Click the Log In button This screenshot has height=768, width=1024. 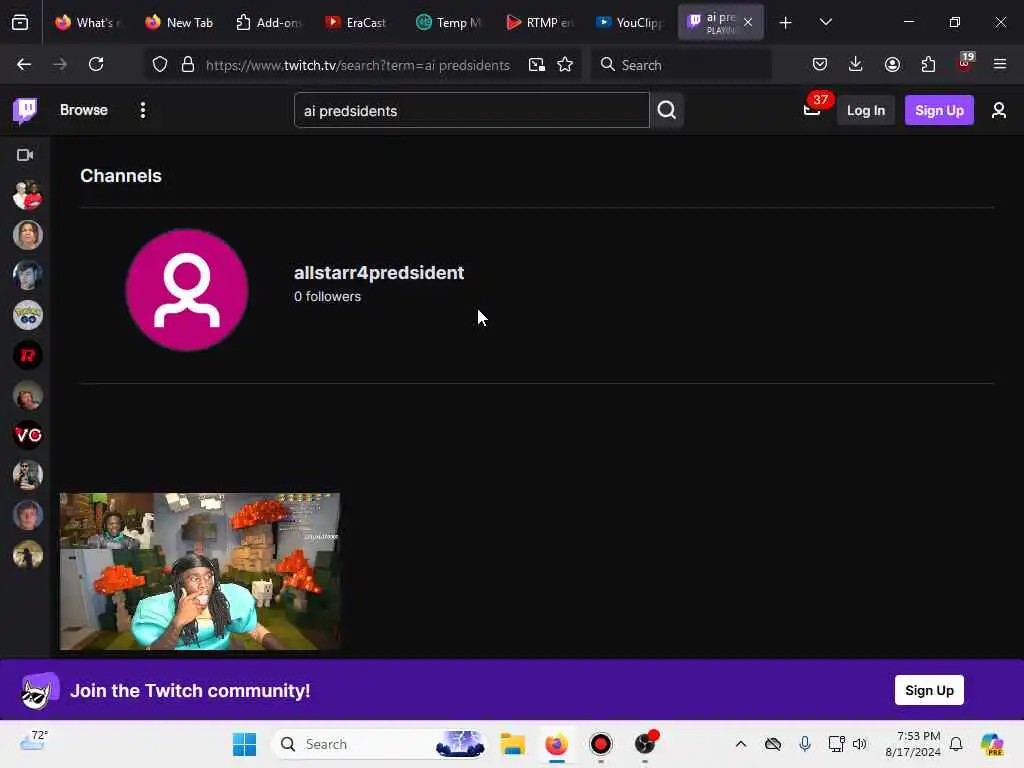click(x=865, y=110)
